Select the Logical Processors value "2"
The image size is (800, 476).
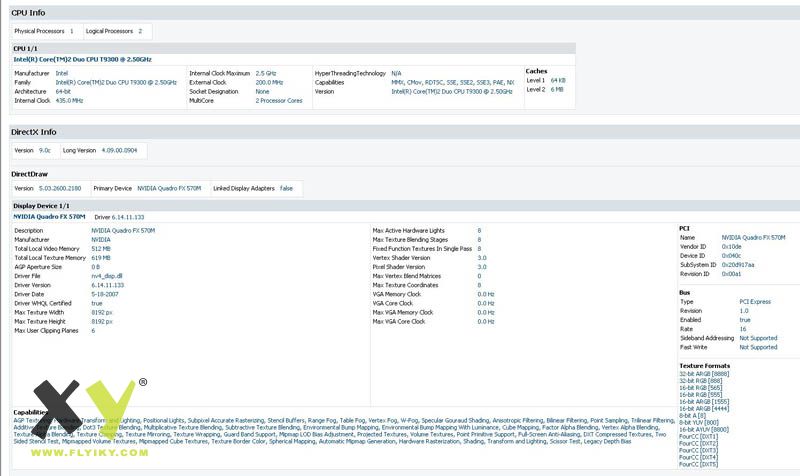pos(140,31)
